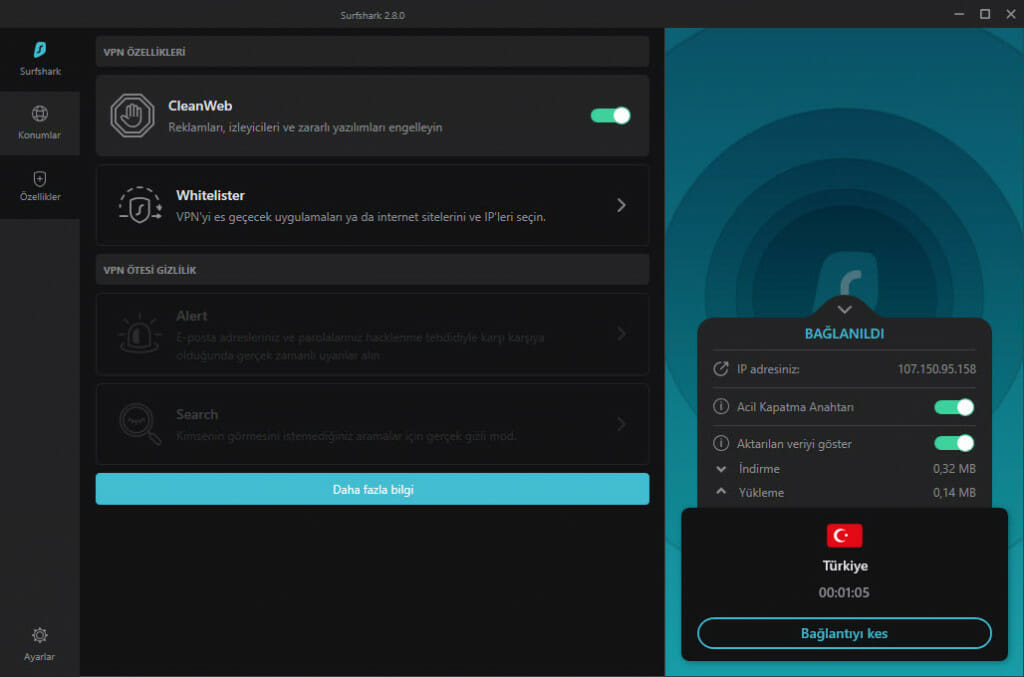This screenshot has width=1024, height=677.
Task: Disable the CleanWeb toggle
Action: click(610, 116)
